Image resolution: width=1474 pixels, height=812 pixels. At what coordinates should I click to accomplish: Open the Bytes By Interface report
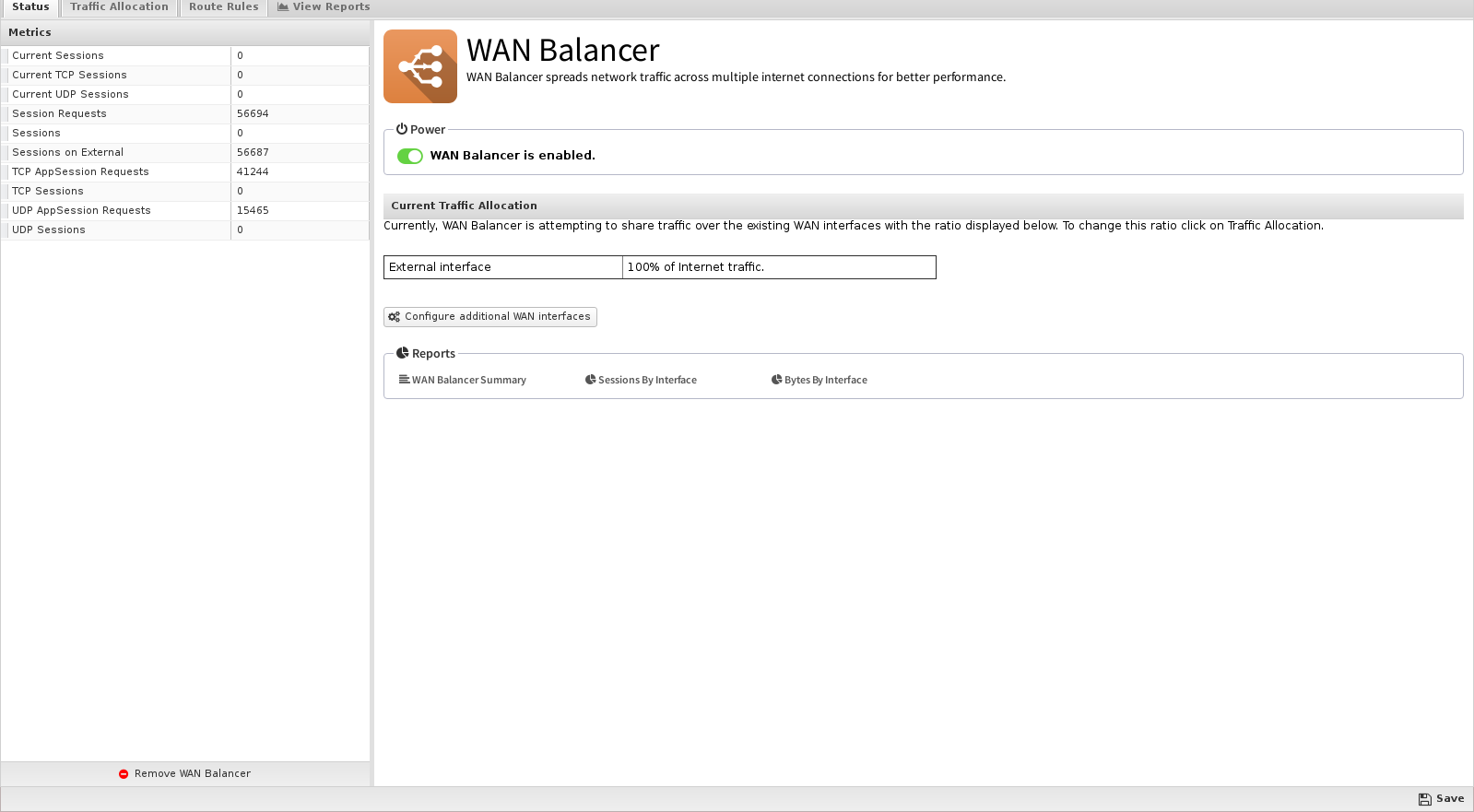[x=820, y=380]
